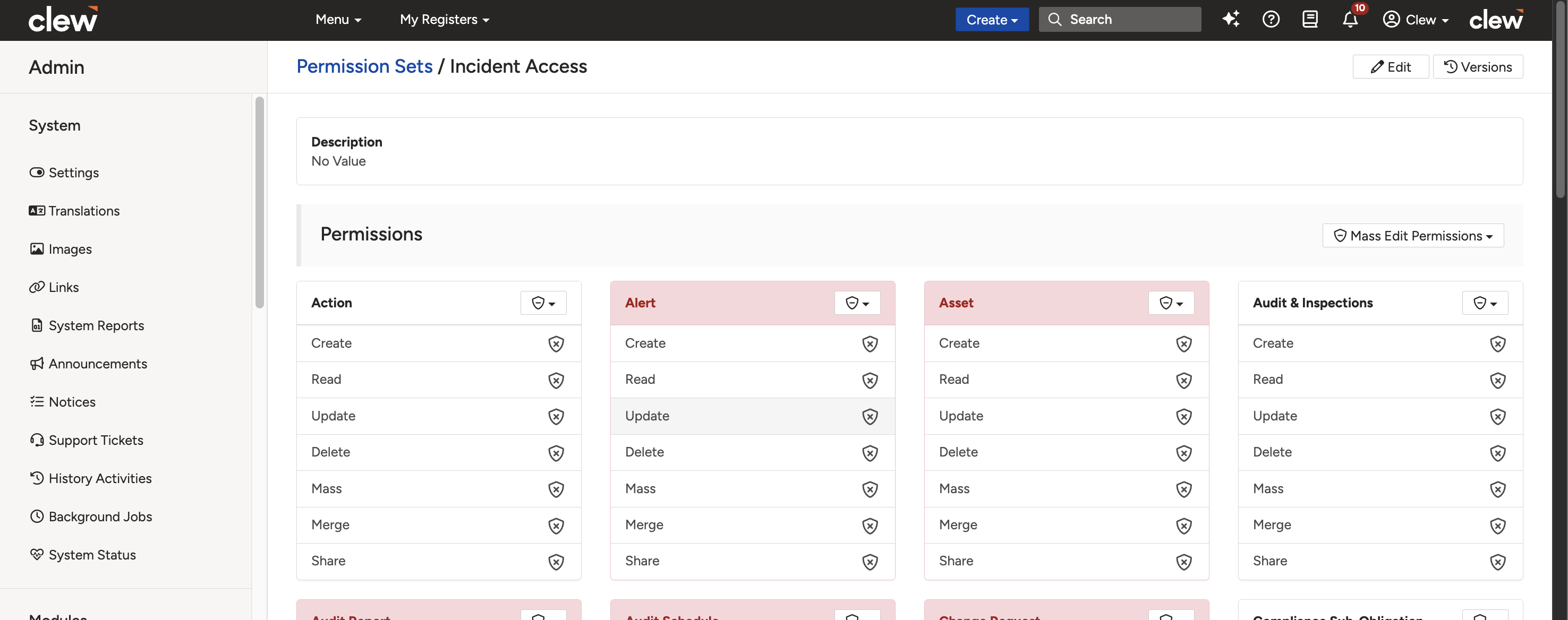Open the AI sparkle assistant icon

coord(1230,20)
